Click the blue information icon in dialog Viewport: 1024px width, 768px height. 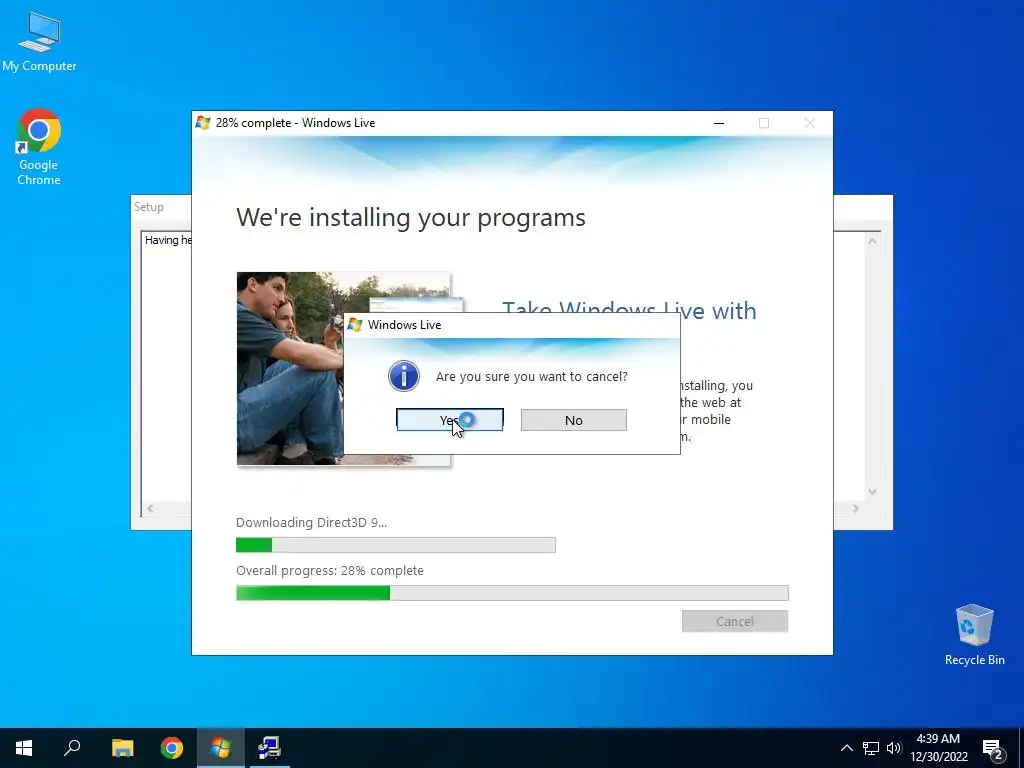point(404,376)
